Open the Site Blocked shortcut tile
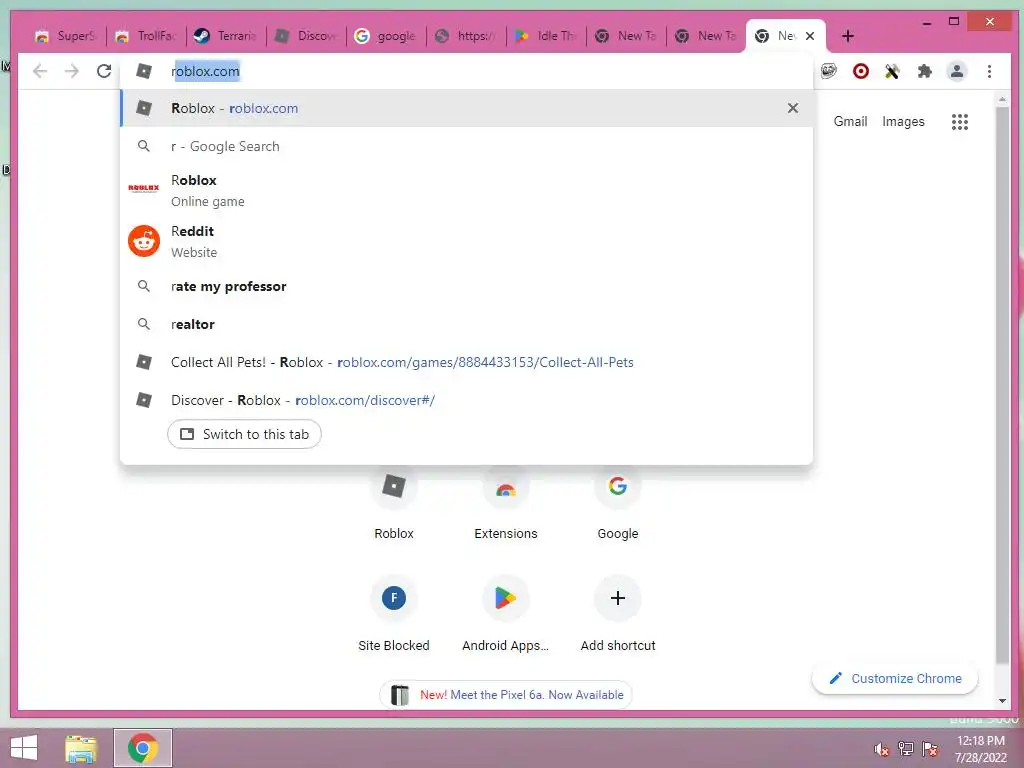This screenshot has width=1024, height=768. tap(394, 614)
